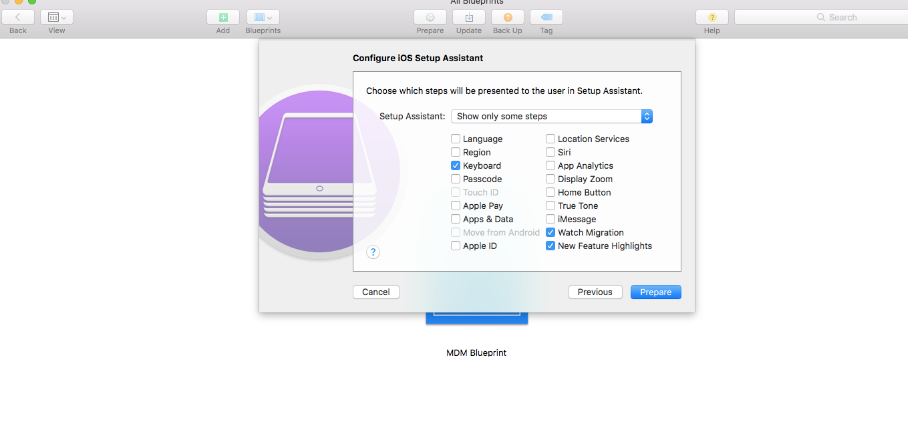
Task: Uncheck the Watch Migration checkbox
Action: point(551,232)
